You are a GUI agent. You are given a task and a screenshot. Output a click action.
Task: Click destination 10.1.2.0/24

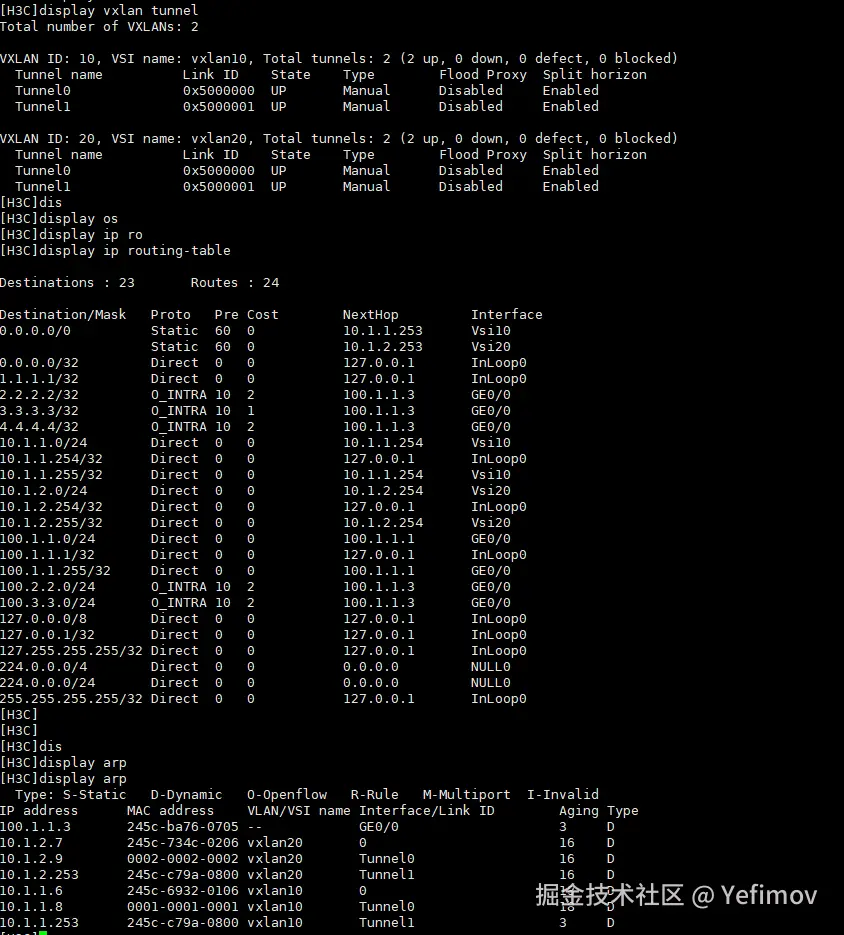tap(44, 491)
